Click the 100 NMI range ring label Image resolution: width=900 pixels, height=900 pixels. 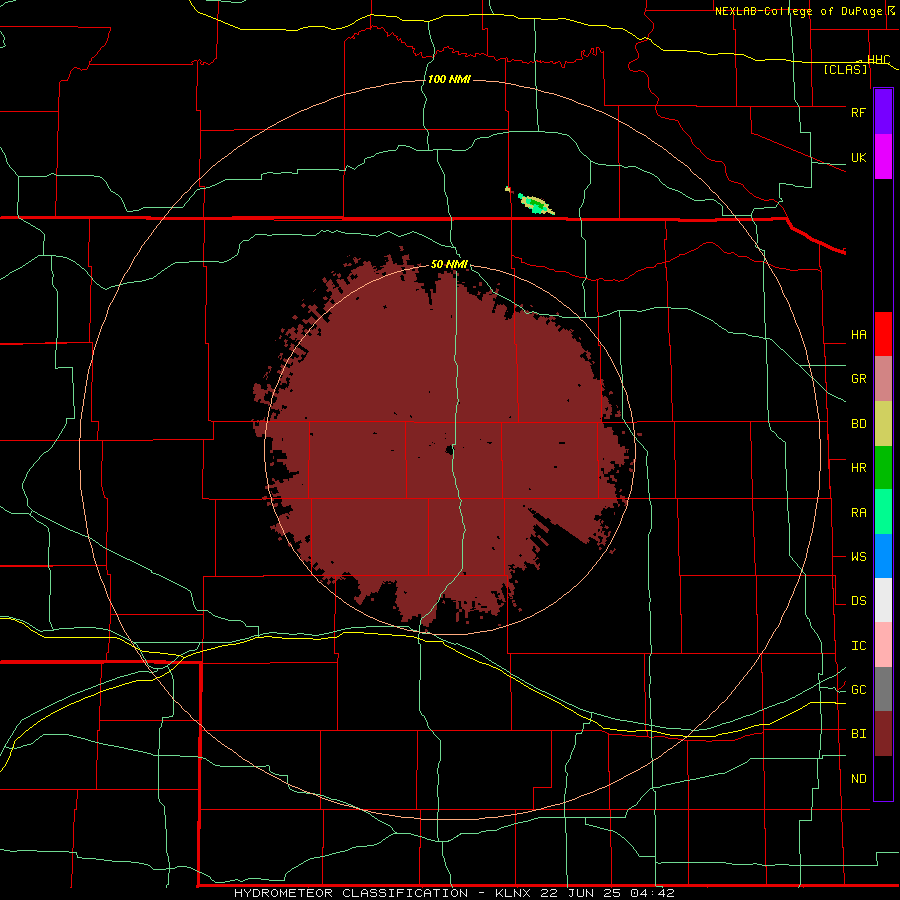[449, 79]
